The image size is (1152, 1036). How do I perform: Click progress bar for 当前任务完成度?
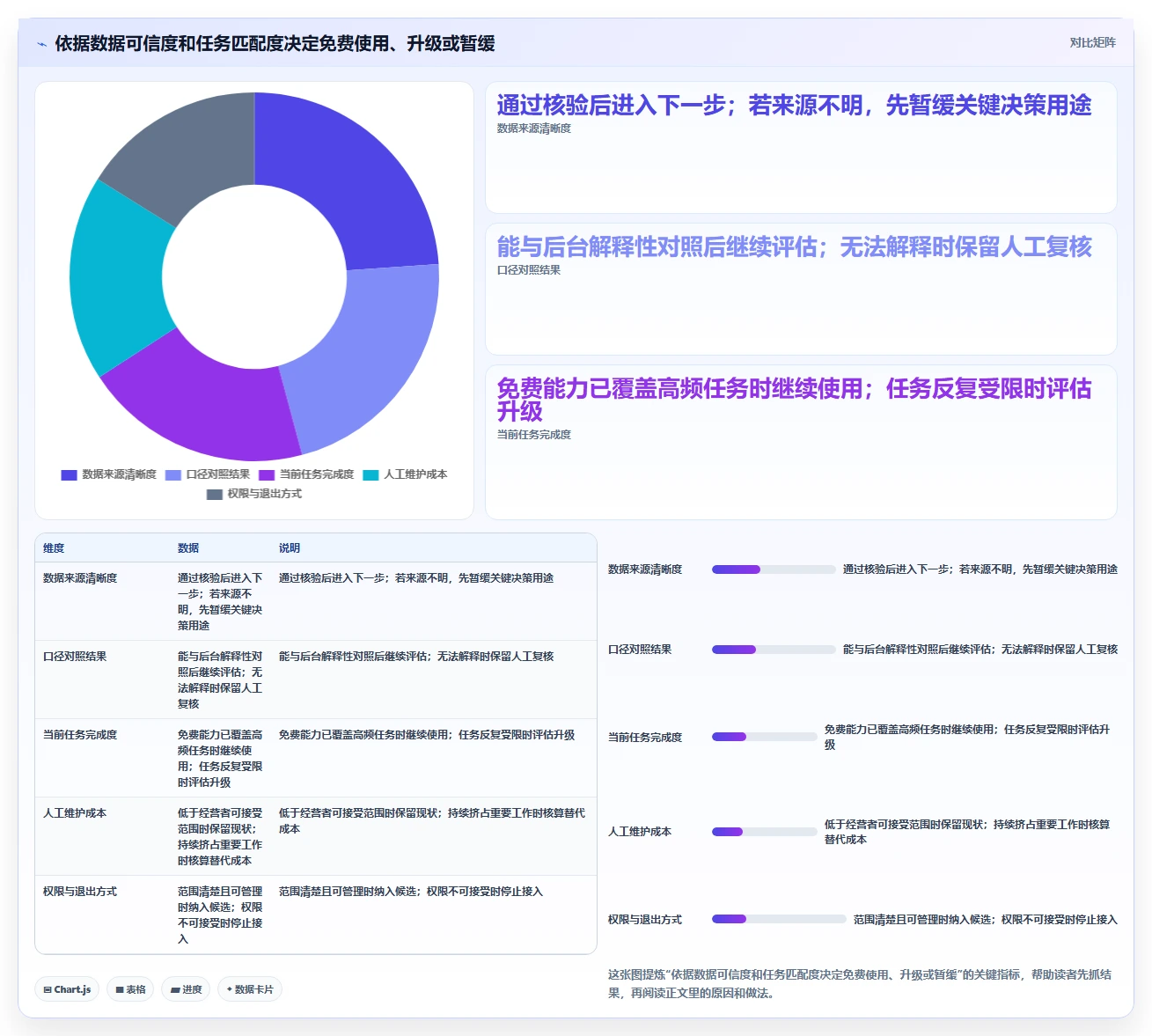pyautogui.click(x=764, y=737)
